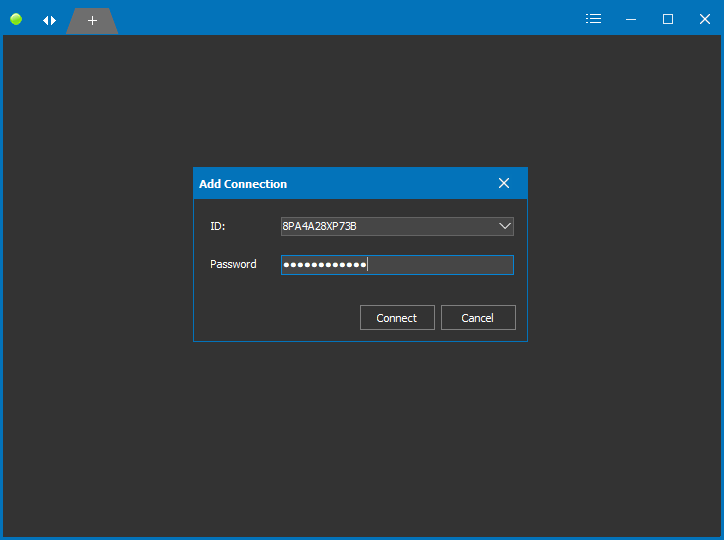Click the green connection status indicator
Image resolution: width=724 pixels, height=540 pixels.
point(16,19)
